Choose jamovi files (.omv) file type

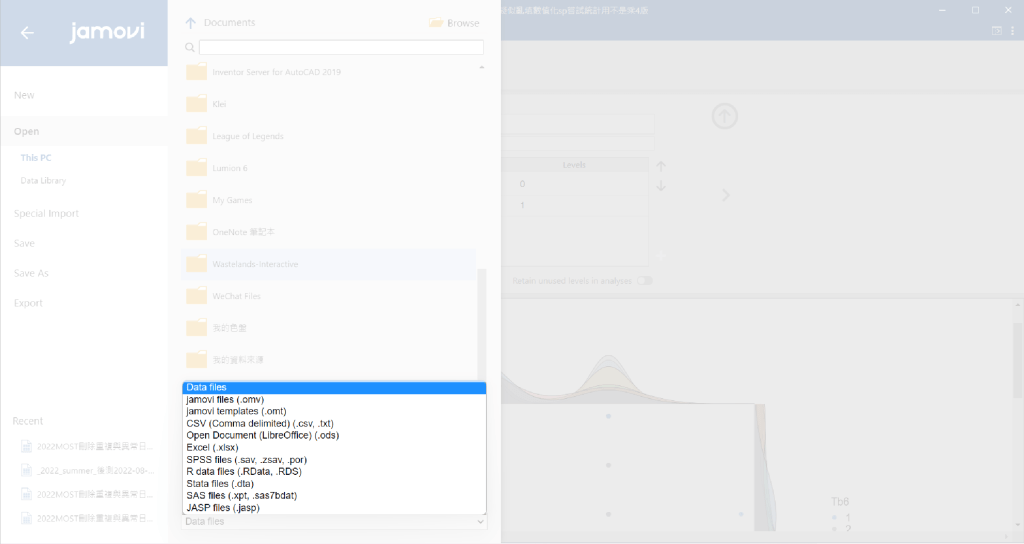tap(225, 400)
